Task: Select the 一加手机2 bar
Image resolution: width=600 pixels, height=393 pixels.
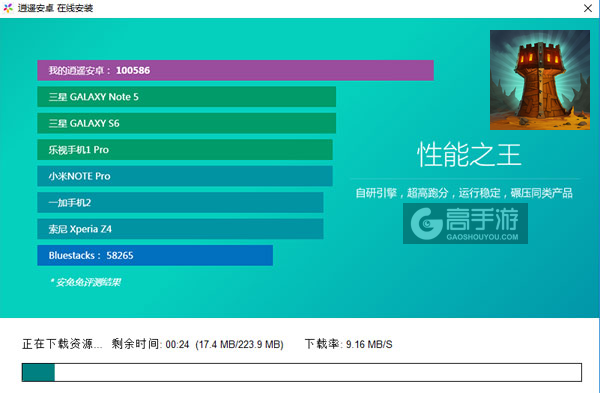Action: 180,202
